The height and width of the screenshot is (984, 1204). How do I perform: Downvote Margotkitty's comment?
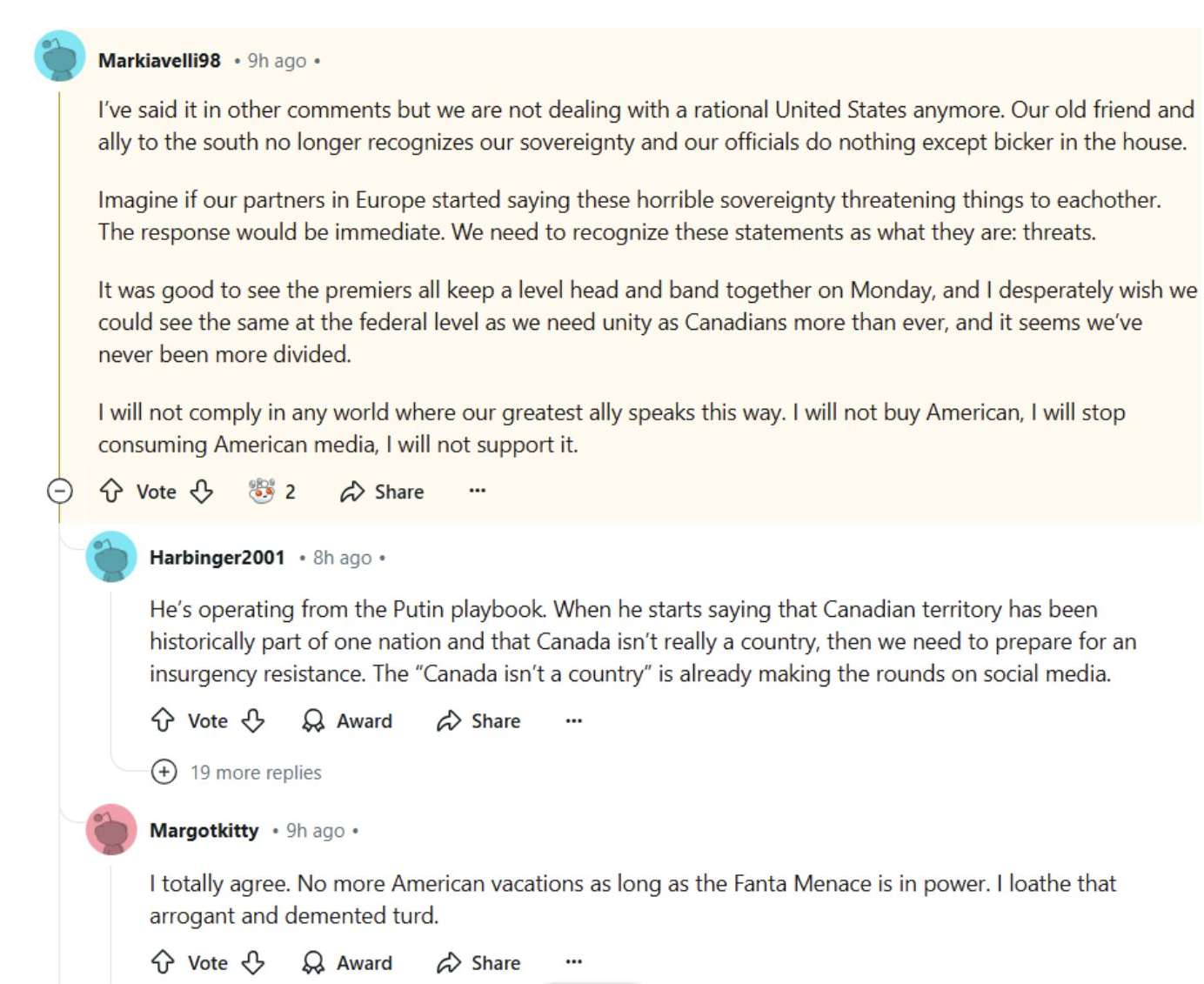click(x=253, y=962)
